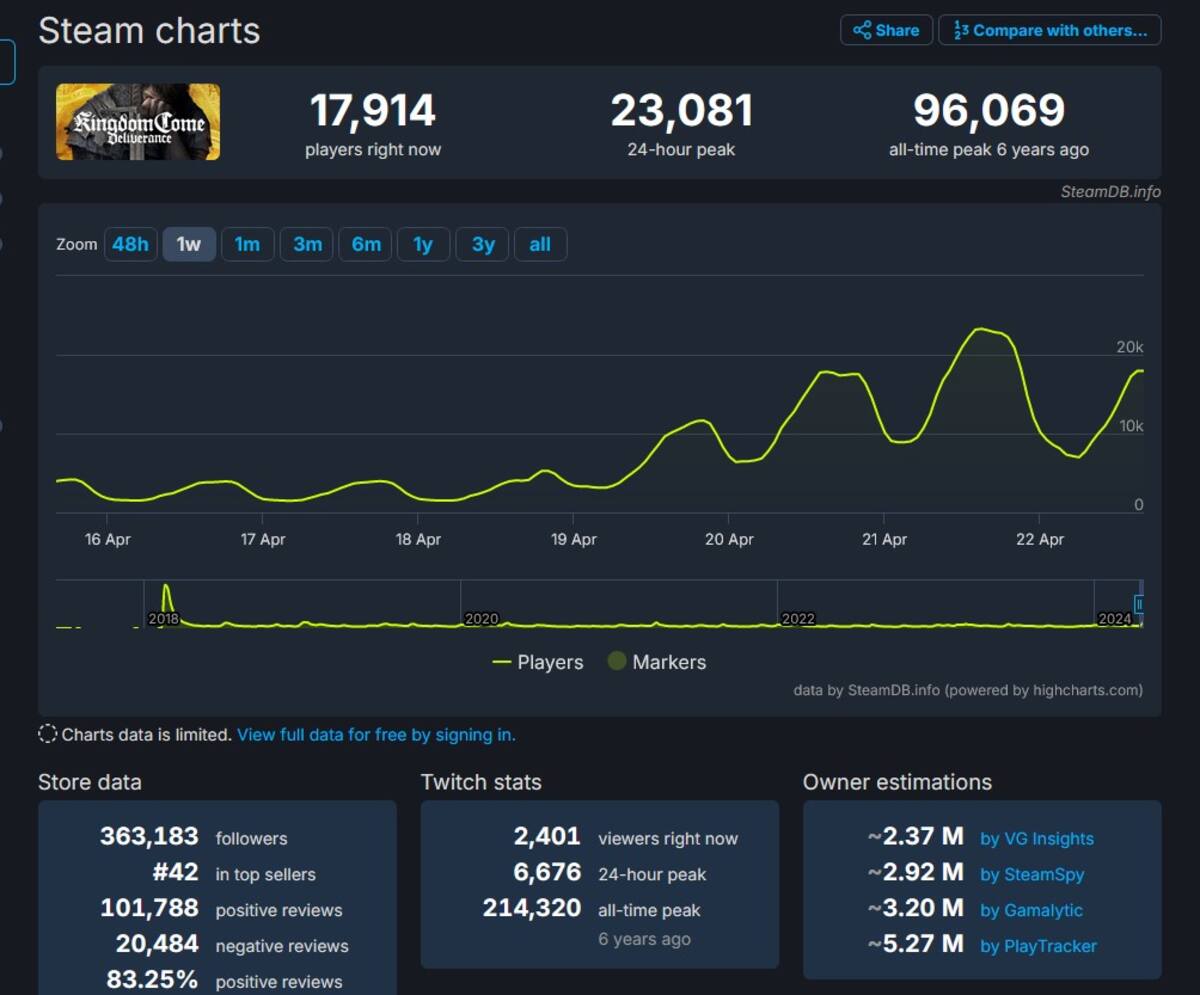Click the 17,914 players right now value
The width and height of the screenshot is (1200, 995).
tap(373, 110)
